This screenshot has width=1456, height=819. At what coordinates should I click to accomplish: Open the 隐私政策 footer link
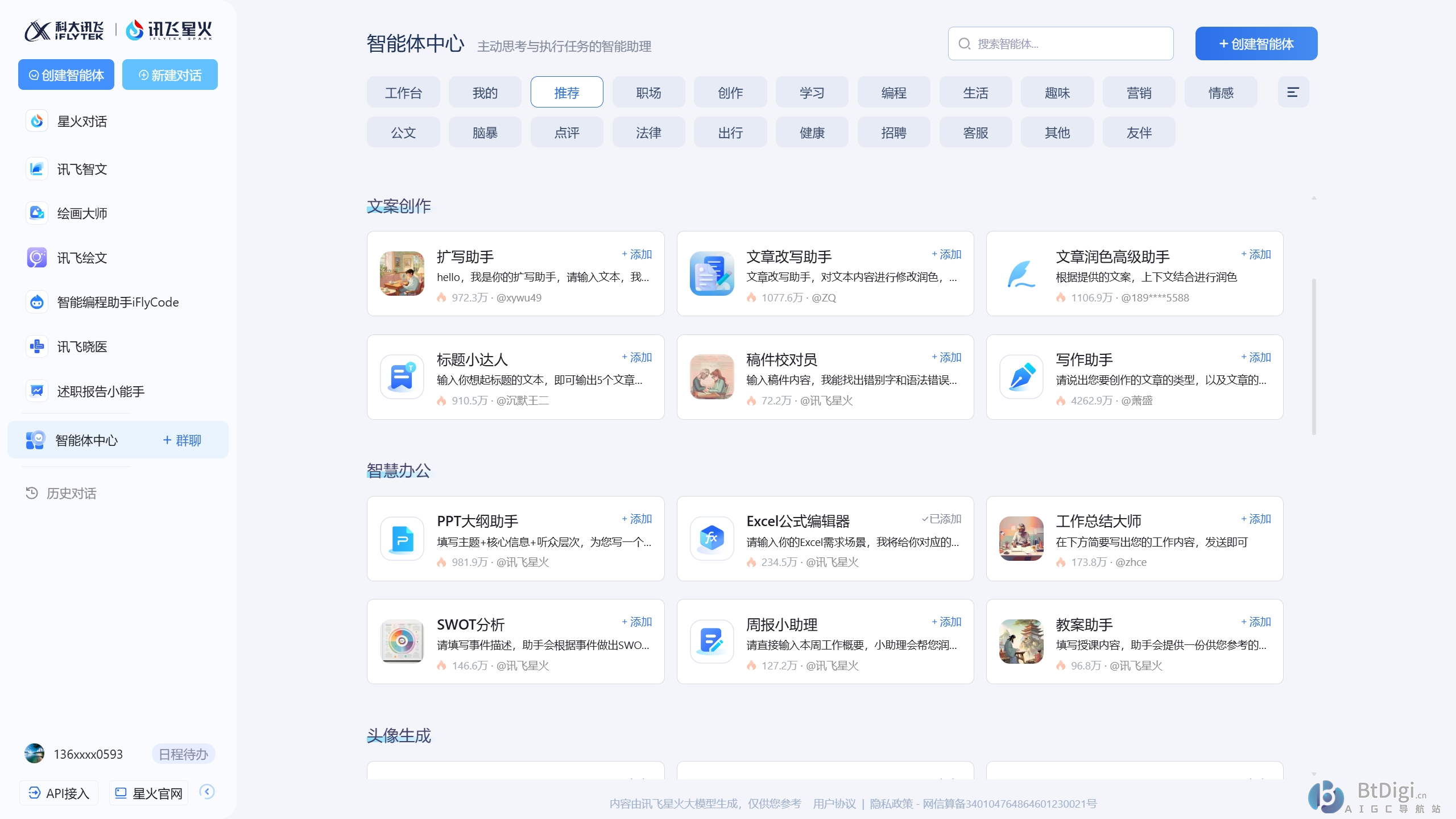coord(891,804)
